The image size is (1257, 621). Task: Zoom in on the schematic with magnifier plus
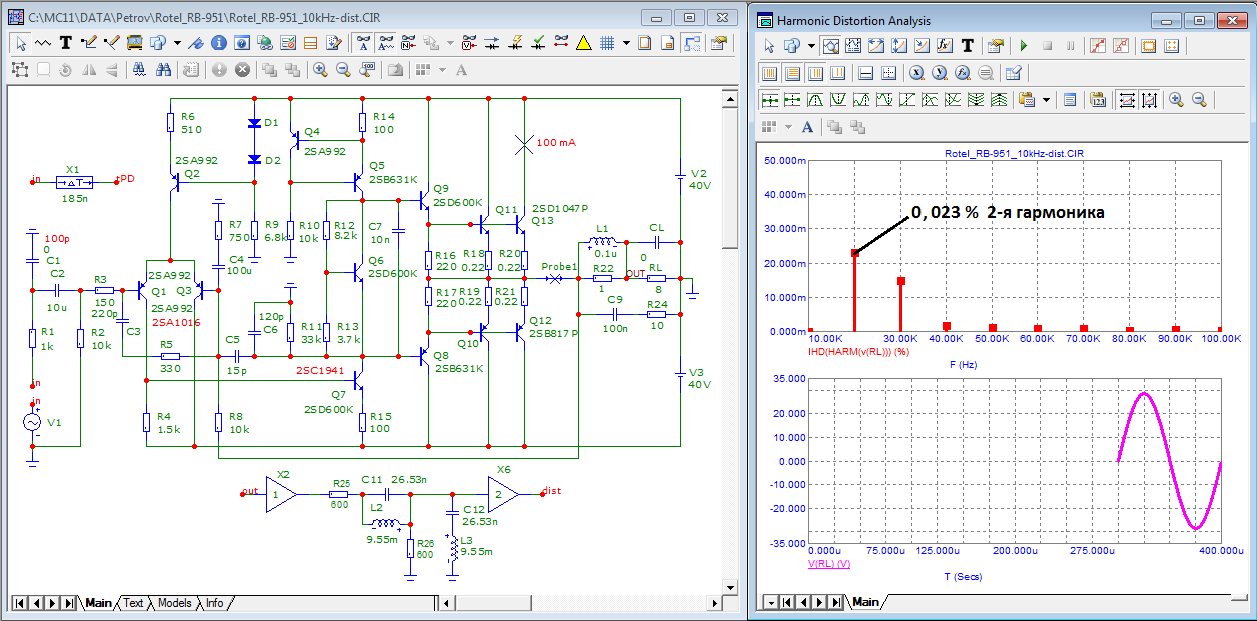point(320,70)
